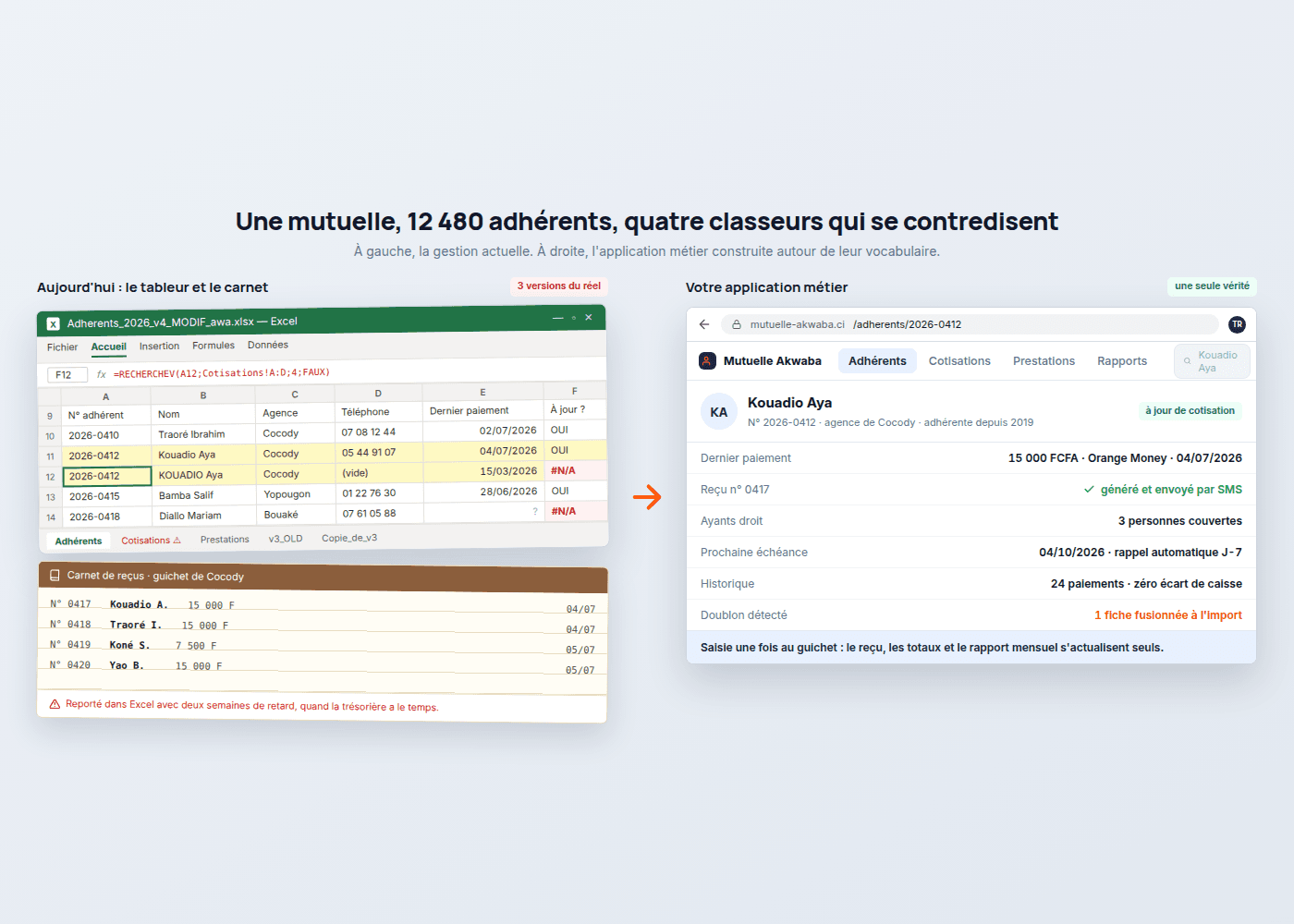Screen dimensions: 1294x924
Task: Click the Dernier paiement header cell
Action: (x=483, y=410)
